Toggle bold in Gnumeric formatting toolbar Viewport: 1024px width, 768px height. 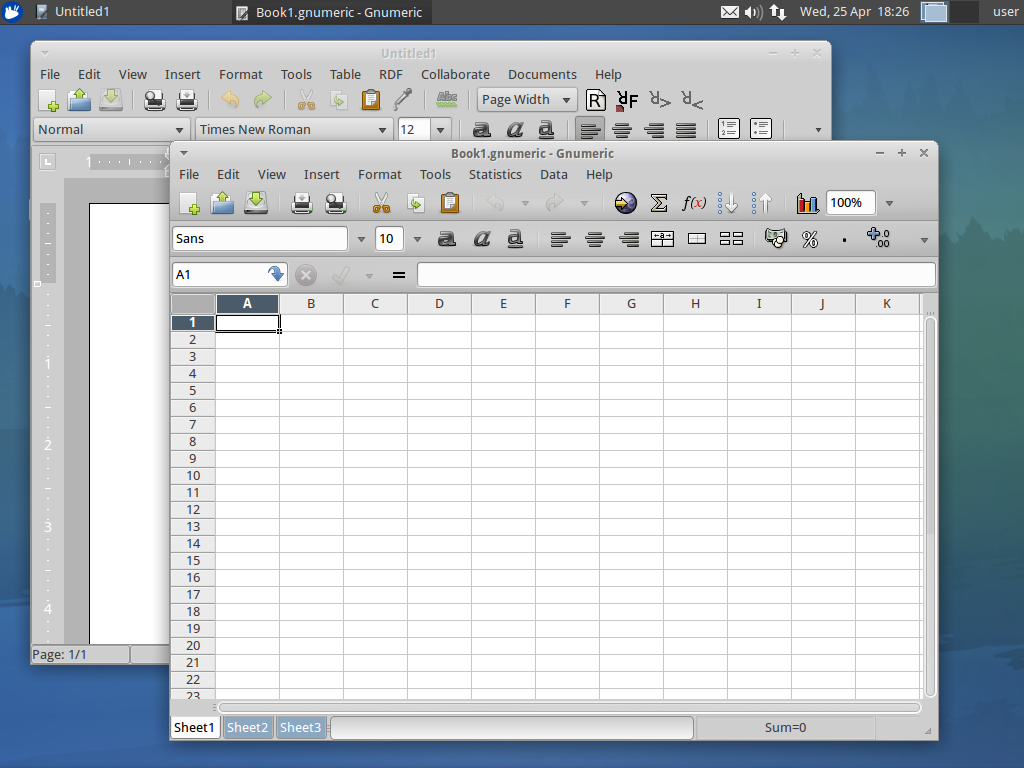447,239
